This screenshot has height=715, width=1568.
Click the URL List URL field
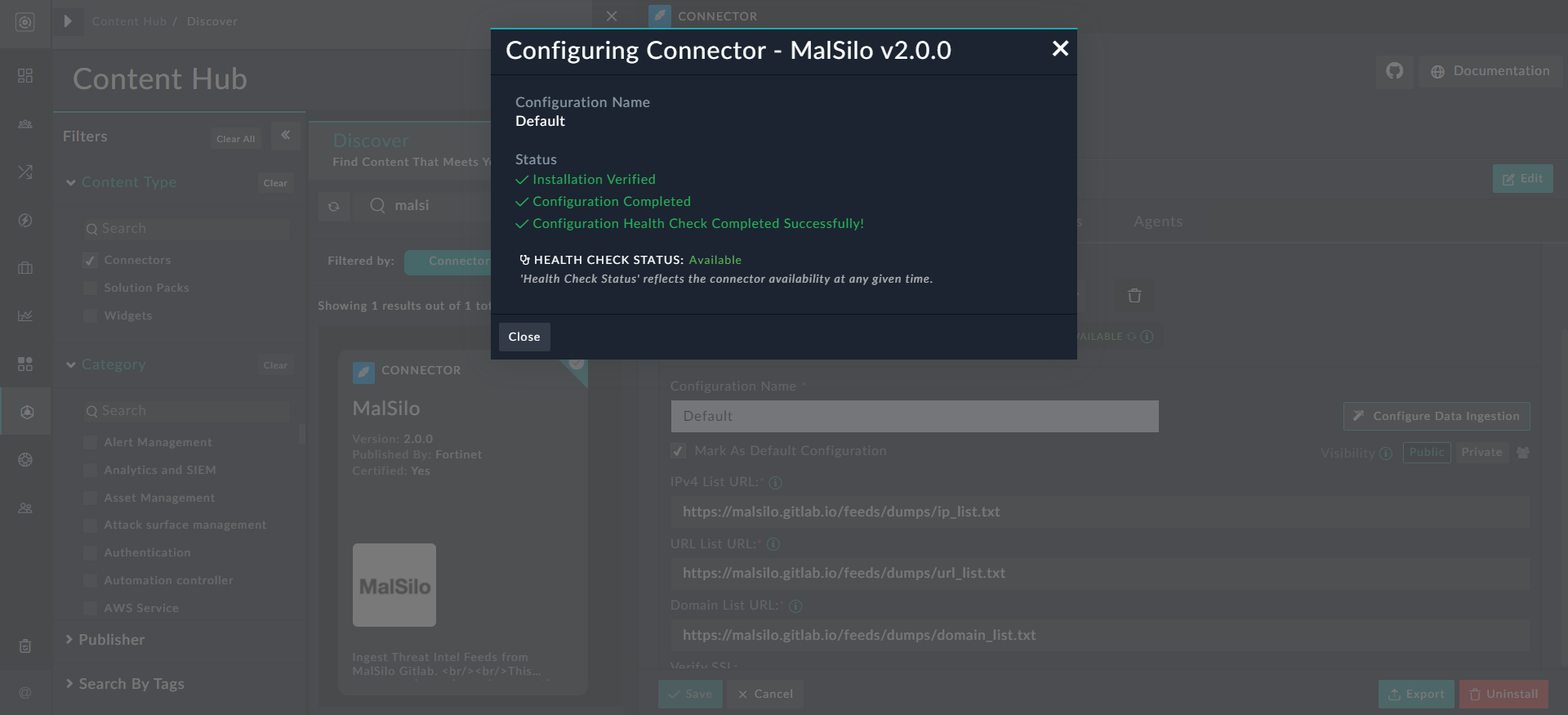pyautogui.click(x=1100, y=573)
